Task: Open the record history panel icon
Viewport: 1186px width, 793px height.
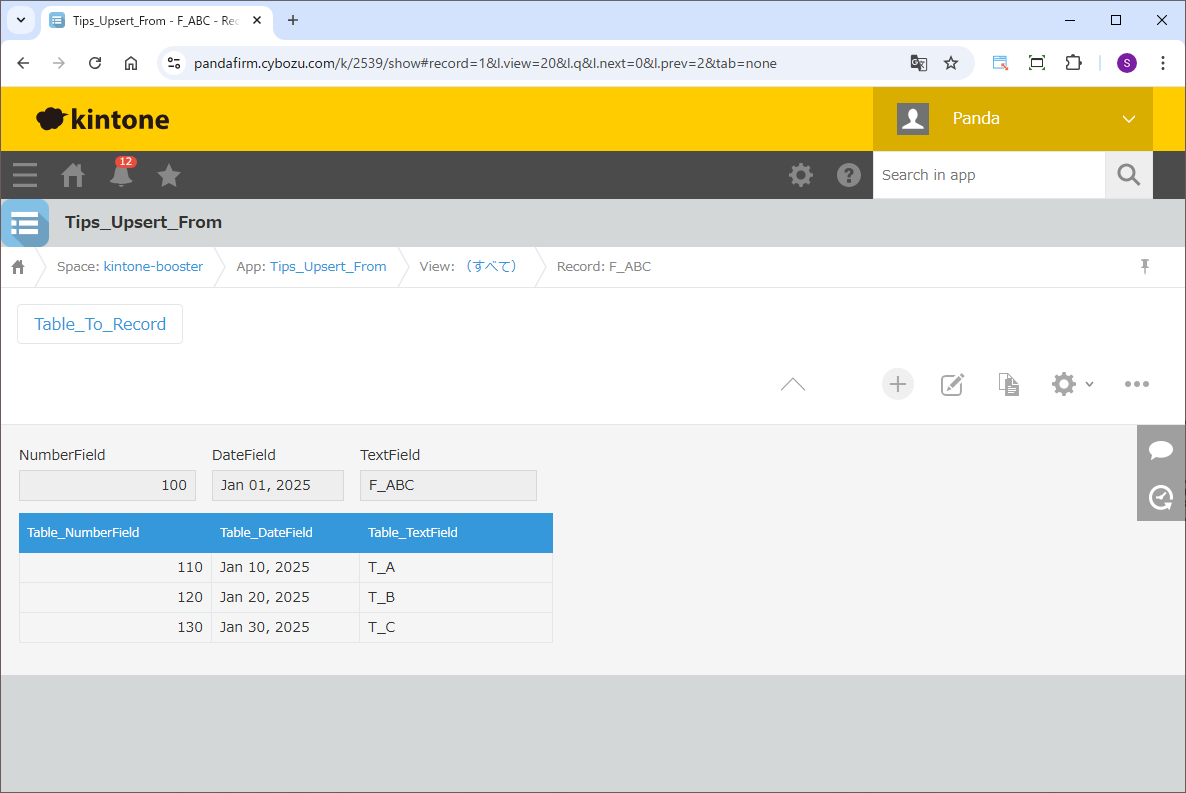Action: (1161, 497)
